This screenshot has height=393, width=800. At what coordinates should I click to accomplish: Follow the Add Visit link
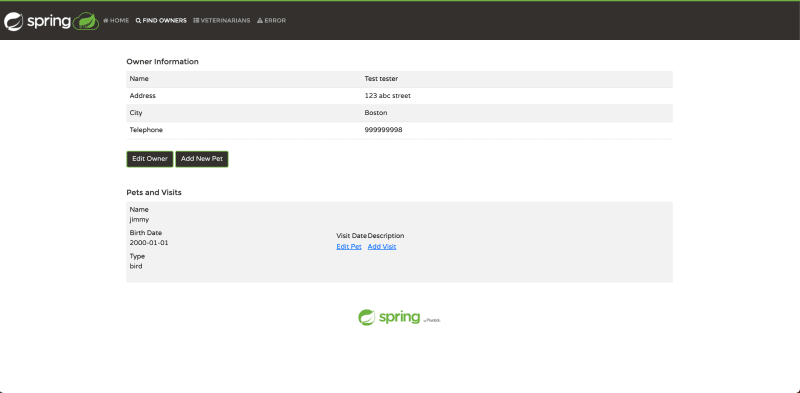(382, 247)
